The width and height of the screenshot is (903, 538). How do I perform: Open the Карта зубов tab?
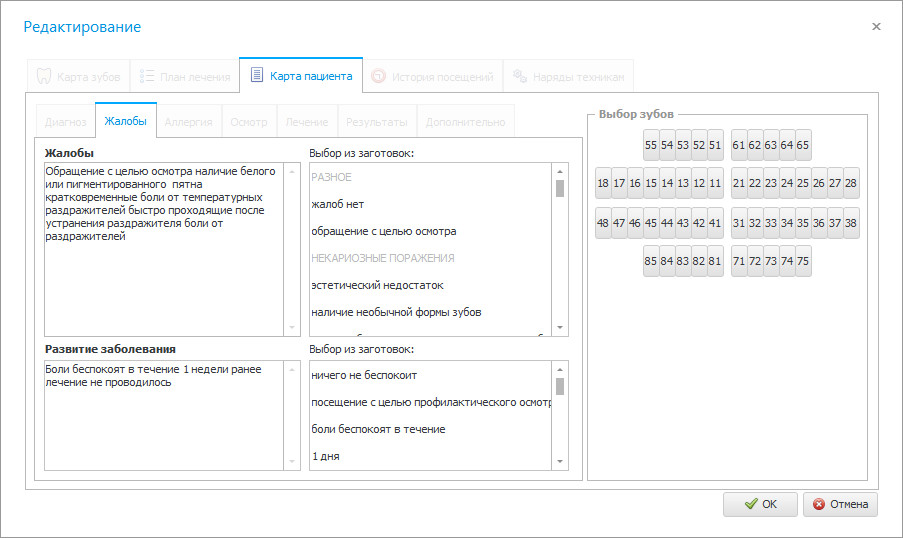pos(78,76)
